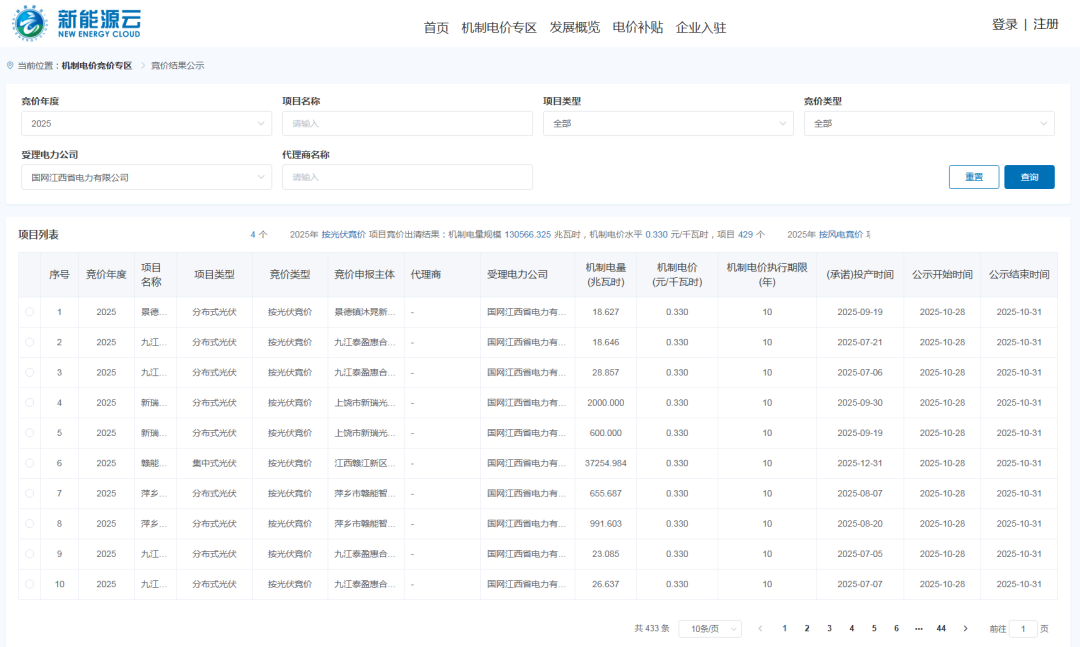Image resolution: width=1080 pixels, height=647 pixels.
Task: Select radio button for row 10
Action: point(29,584)
